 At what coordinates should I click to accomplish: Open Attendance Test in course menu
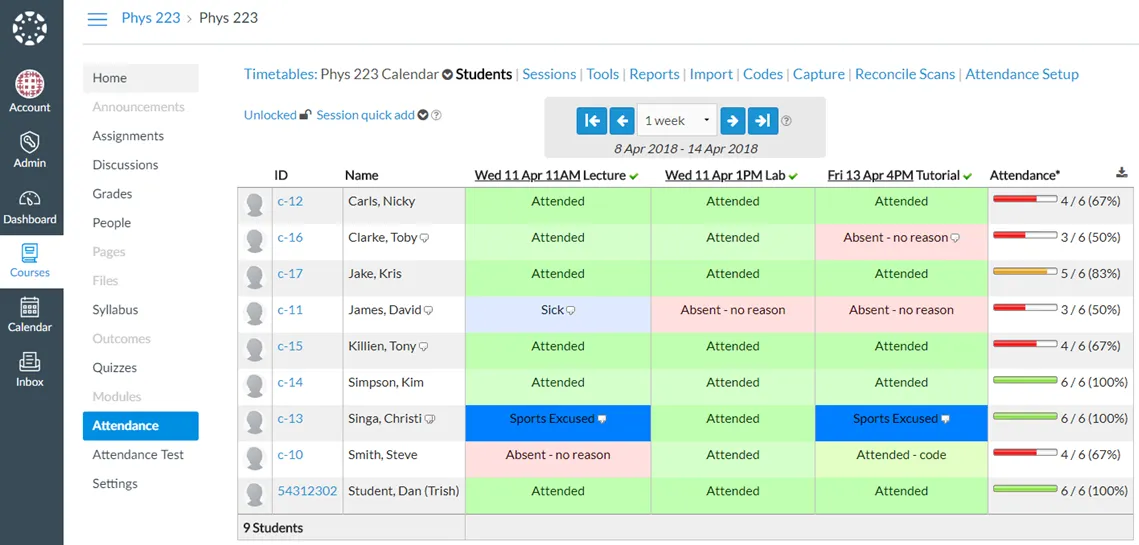coord(138,455)
